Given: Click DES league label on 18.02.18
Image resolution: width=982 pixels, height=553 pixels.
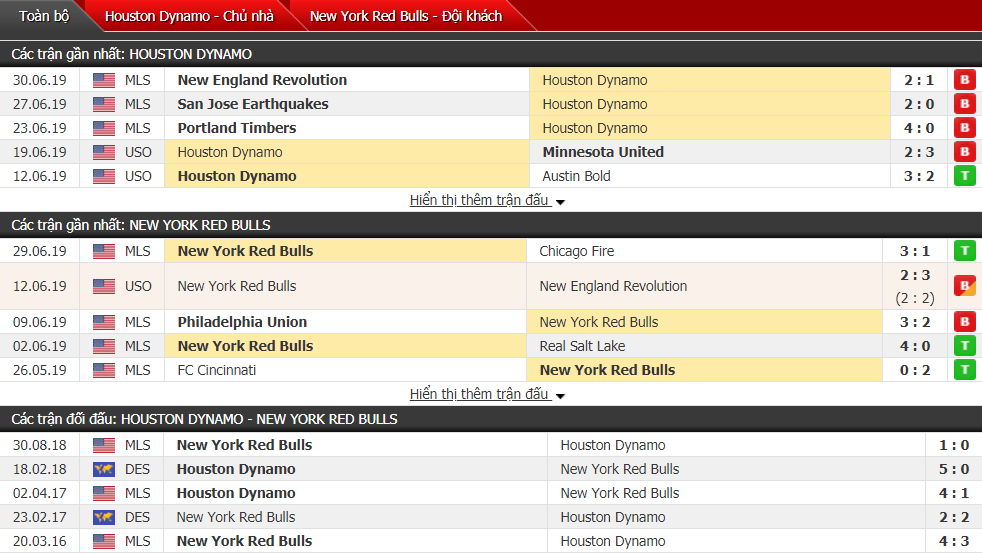Looking at the screenshot, I should click(x=137, y=469).
